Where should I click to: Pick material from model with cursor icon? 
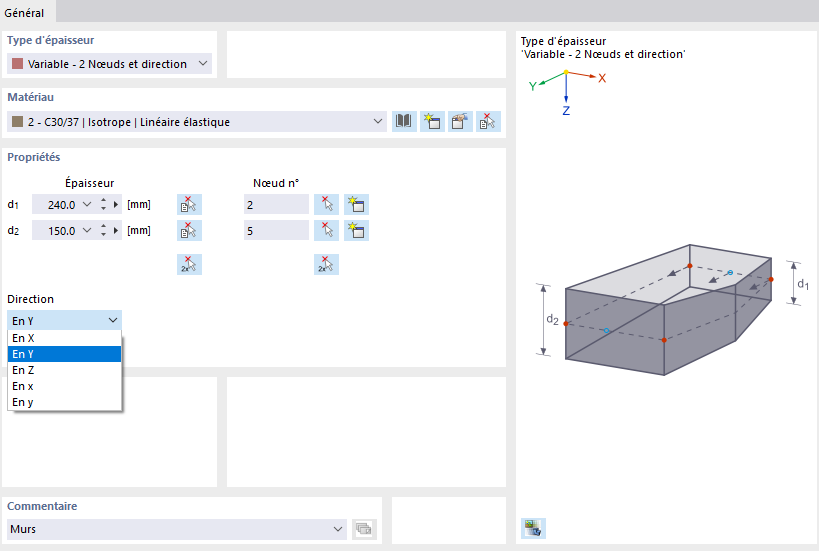(488, 122)
